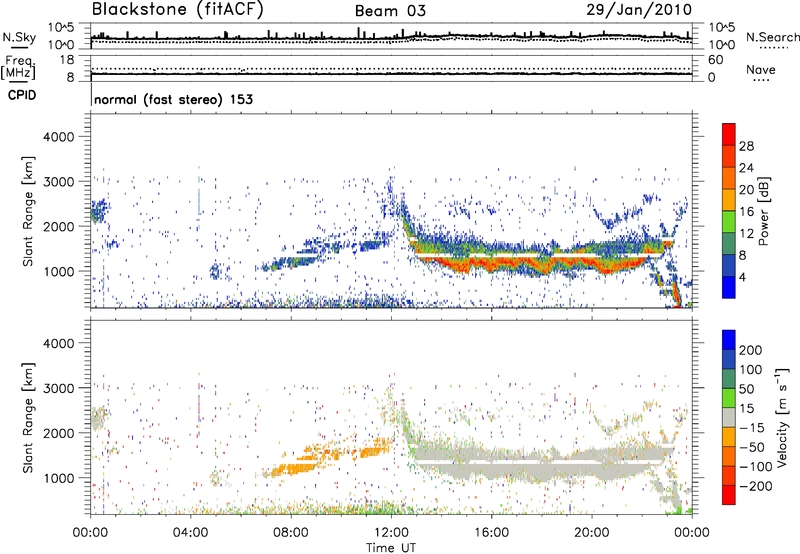
Task: Click the 'Time UT' axis label
Action: pyautogui.click(x=391, y=548)
